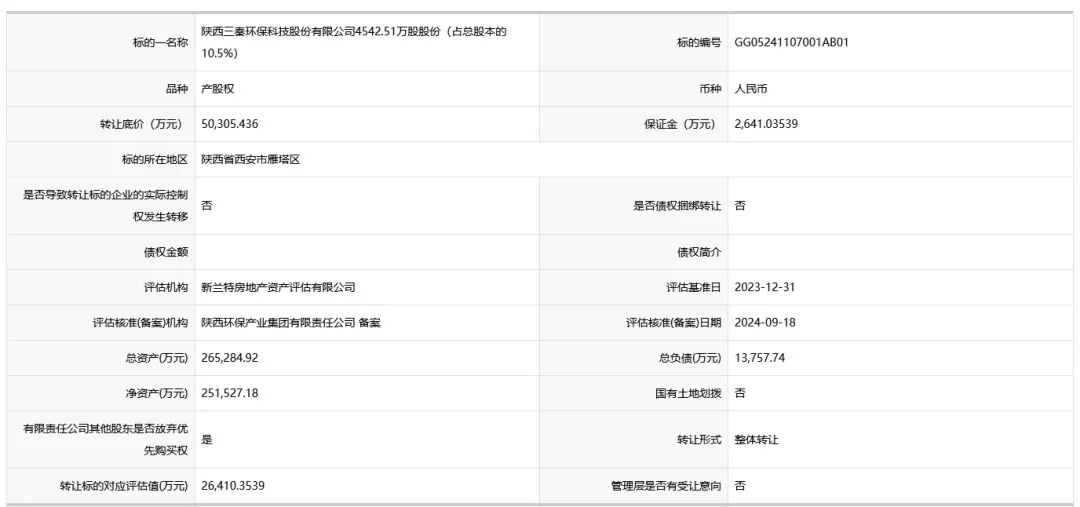Click the 币种 label
The height and width of the screenshot is (507, 1080).
pos(710,89)
